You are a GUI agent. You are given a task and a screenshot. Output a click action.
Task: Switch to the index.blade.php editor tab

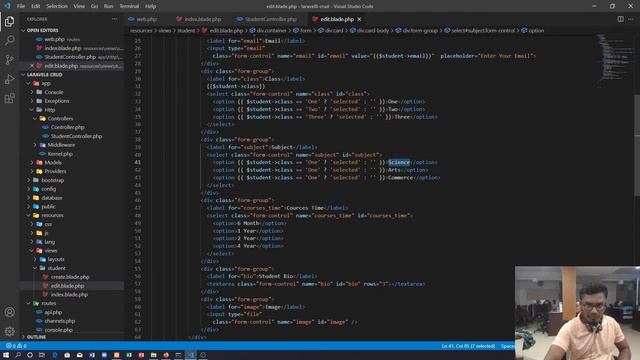click(x=202, y=19)
